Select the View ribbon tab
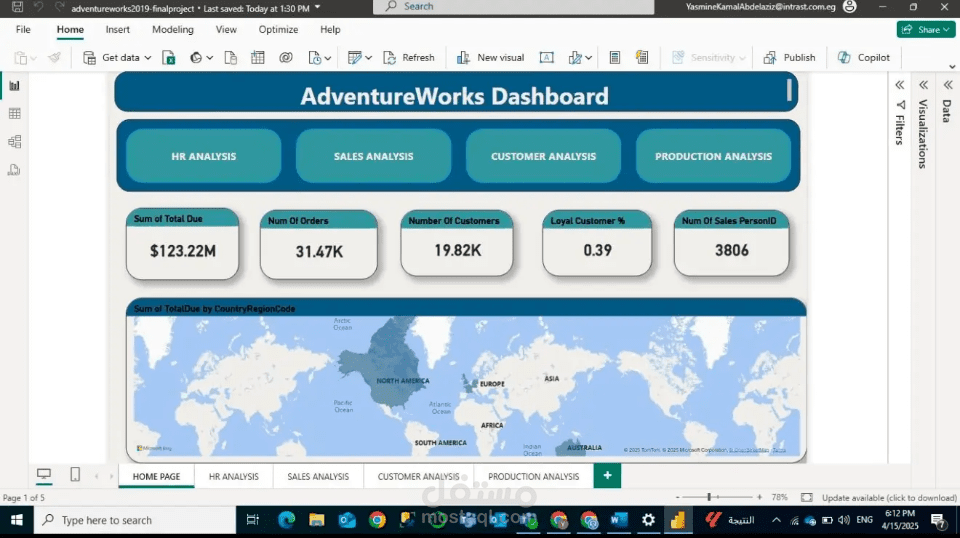Viewport: 960px width, 538px height. [226, 29]
